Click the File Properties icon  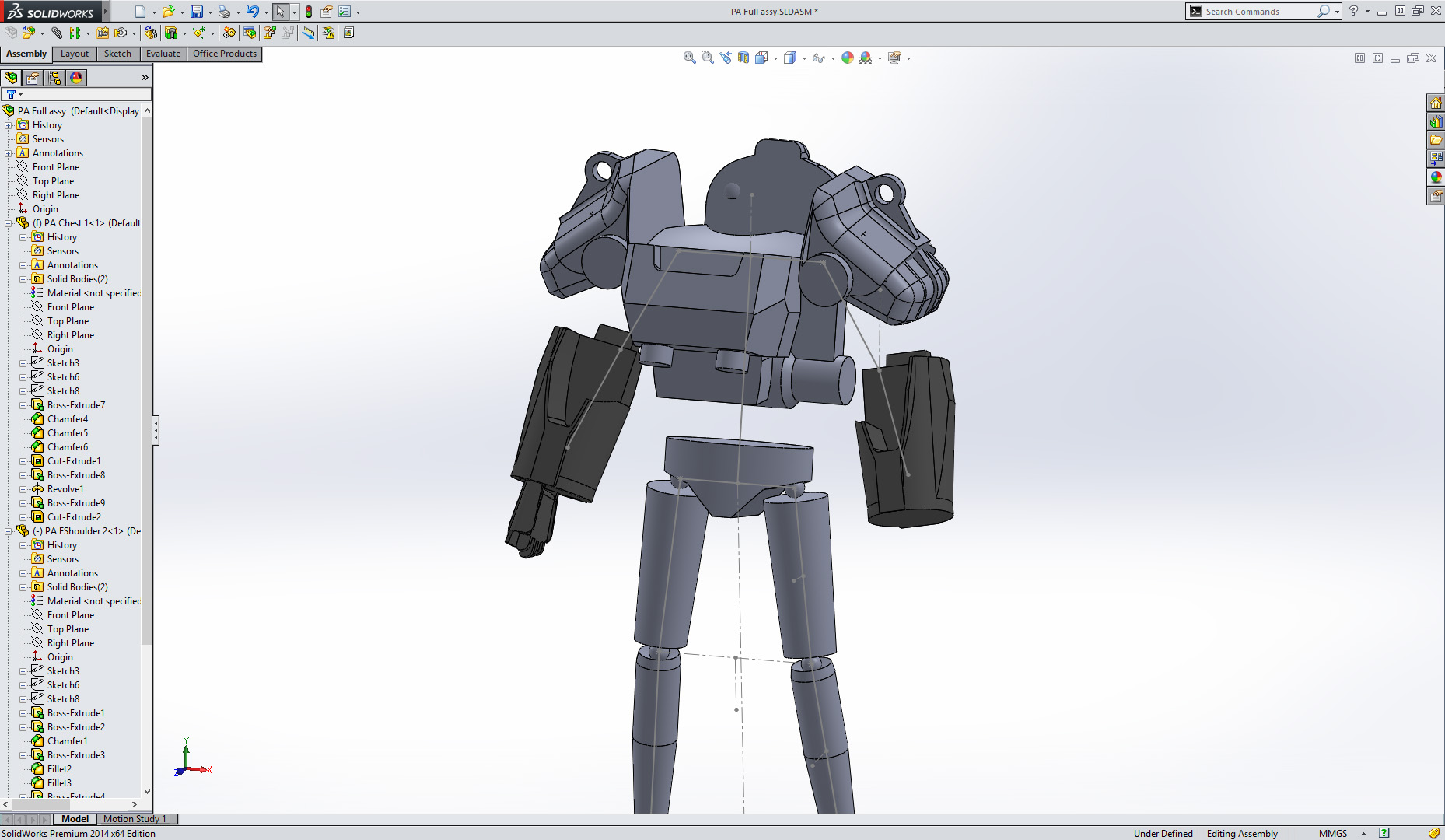tap(327, 12)
